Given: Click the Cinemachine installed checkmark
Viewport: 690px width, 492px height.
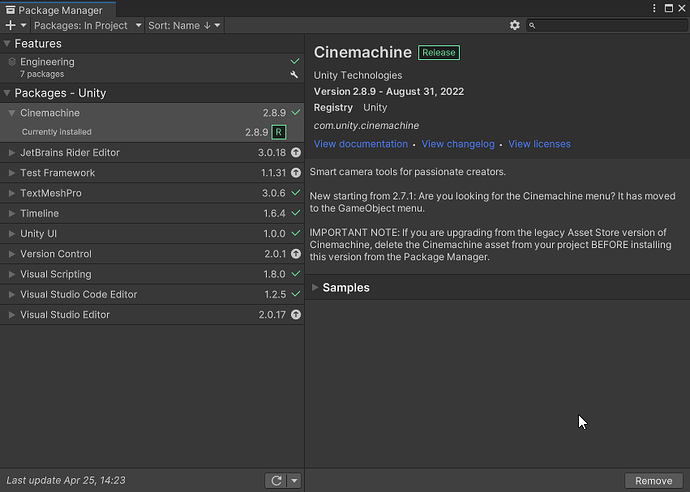Looking at the screenshot, I should coord(296,113).
